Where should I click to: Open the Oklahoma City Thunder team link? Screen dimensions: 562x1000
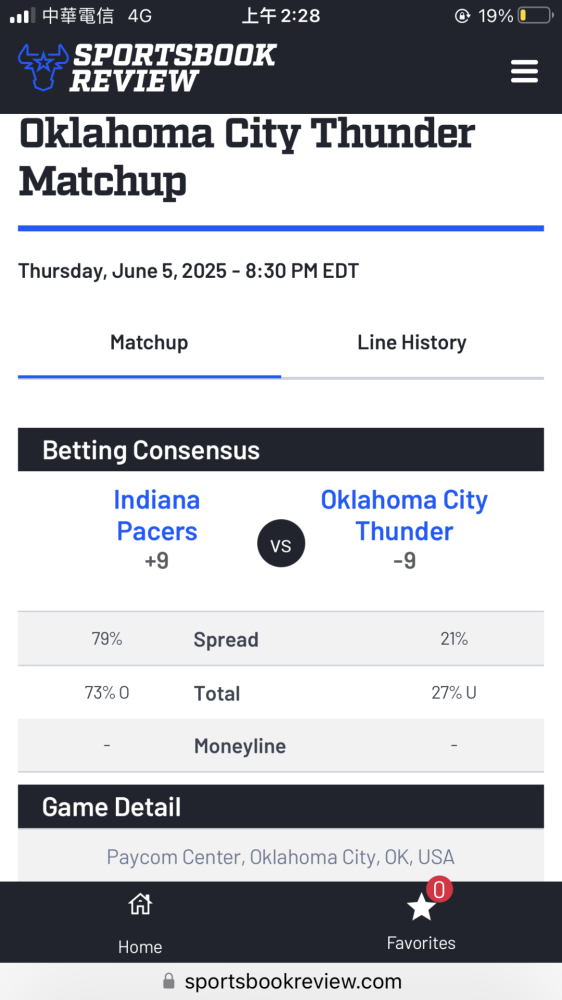(x=404, y=515)
